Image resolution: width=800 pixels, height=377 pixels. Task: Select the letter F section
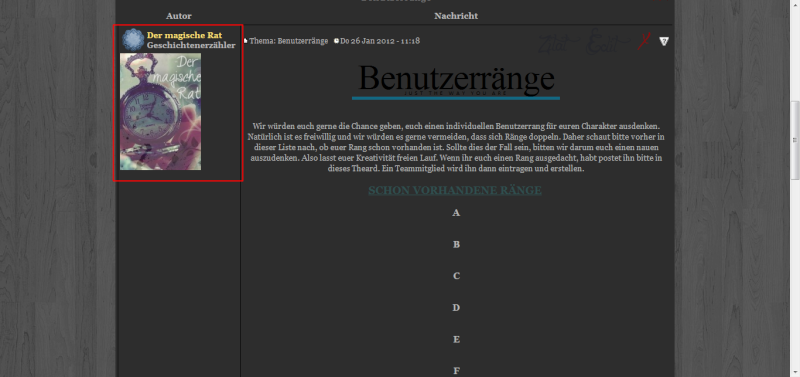[x=456, y=371]
